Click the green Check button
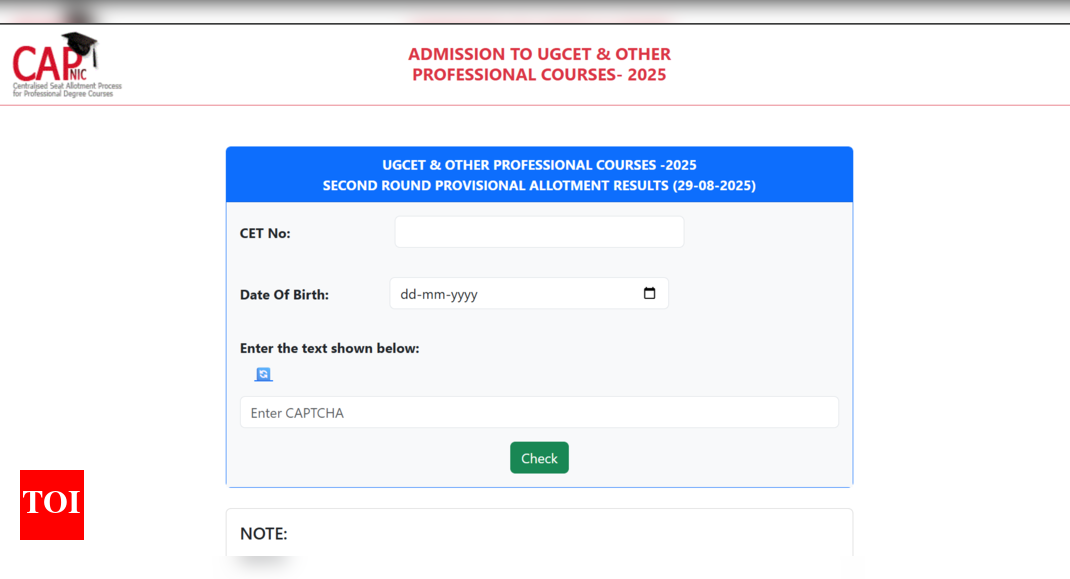 (539, 458)
